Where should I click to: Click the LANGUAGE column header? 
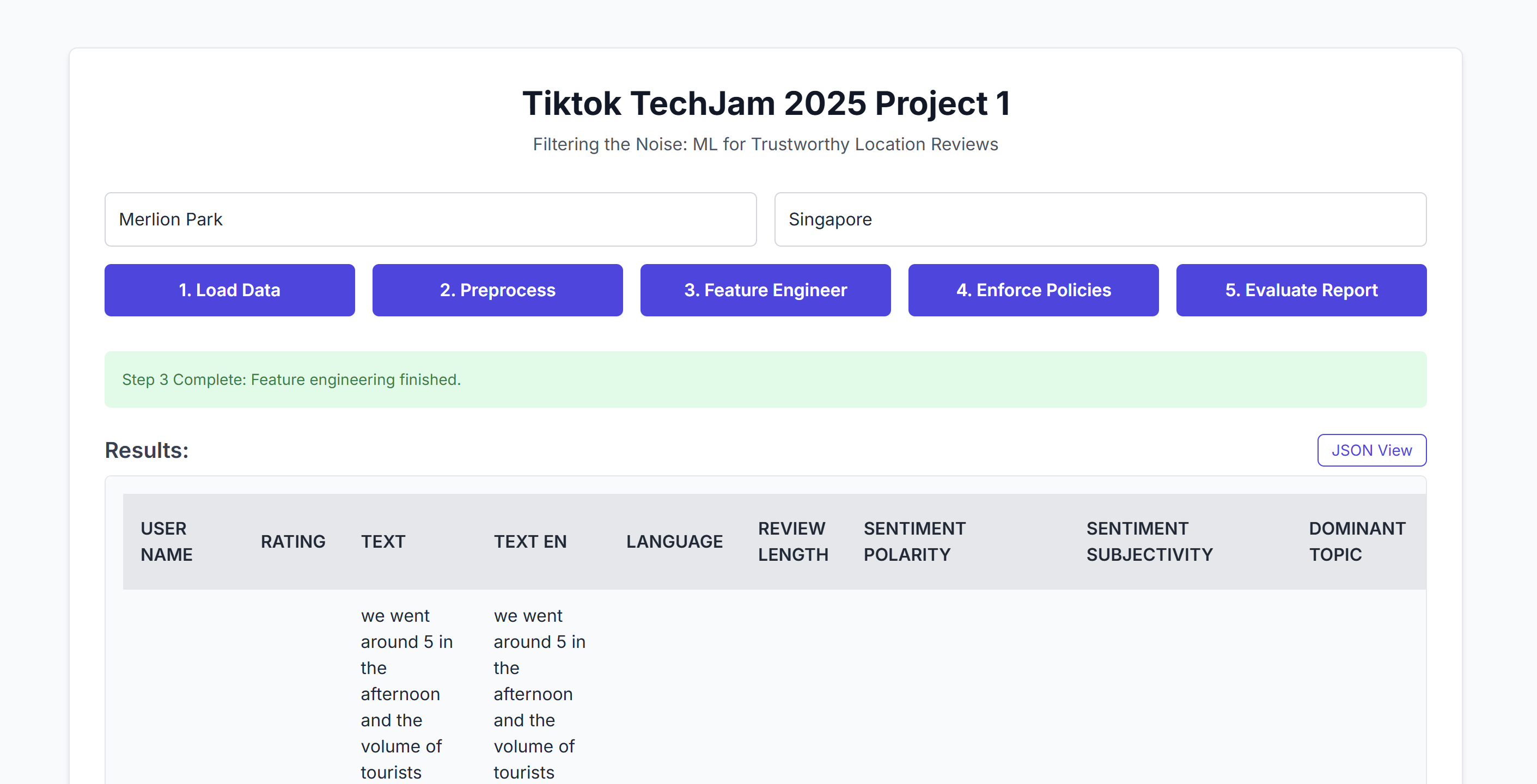(674, 541)
